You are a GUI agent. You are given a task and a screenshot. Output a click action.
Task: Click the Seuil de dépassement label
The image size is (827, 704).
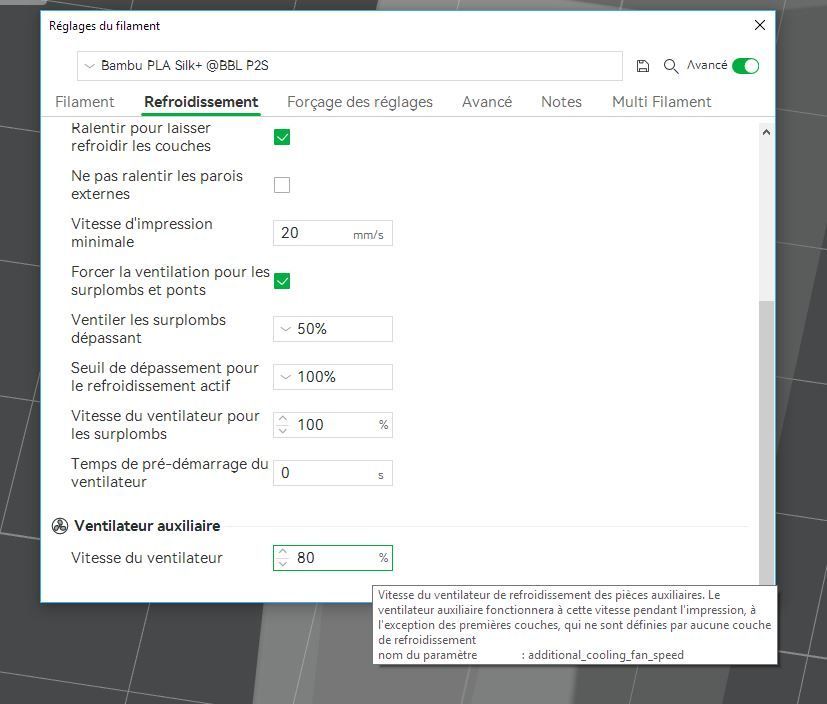[x=165, y=377]
